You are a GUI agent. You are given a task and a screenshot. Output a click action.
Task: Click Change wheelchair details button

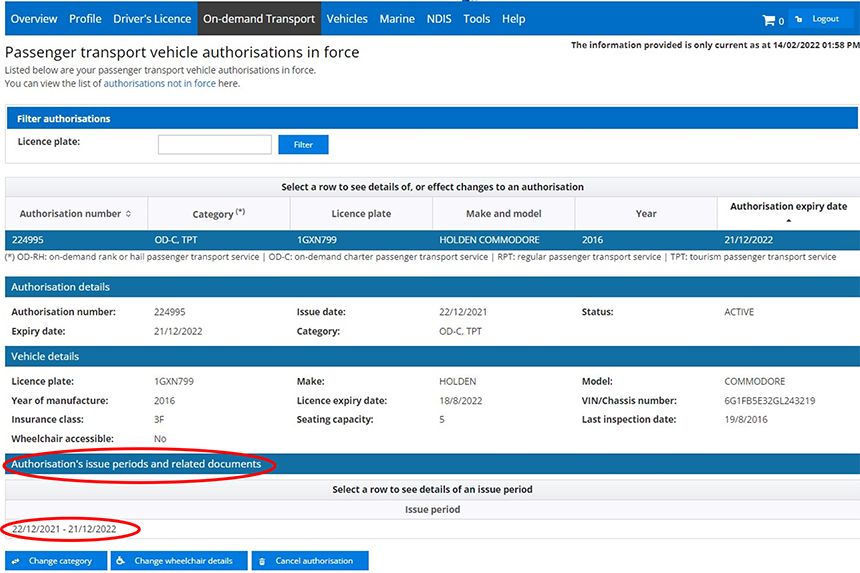pos(178,561)
